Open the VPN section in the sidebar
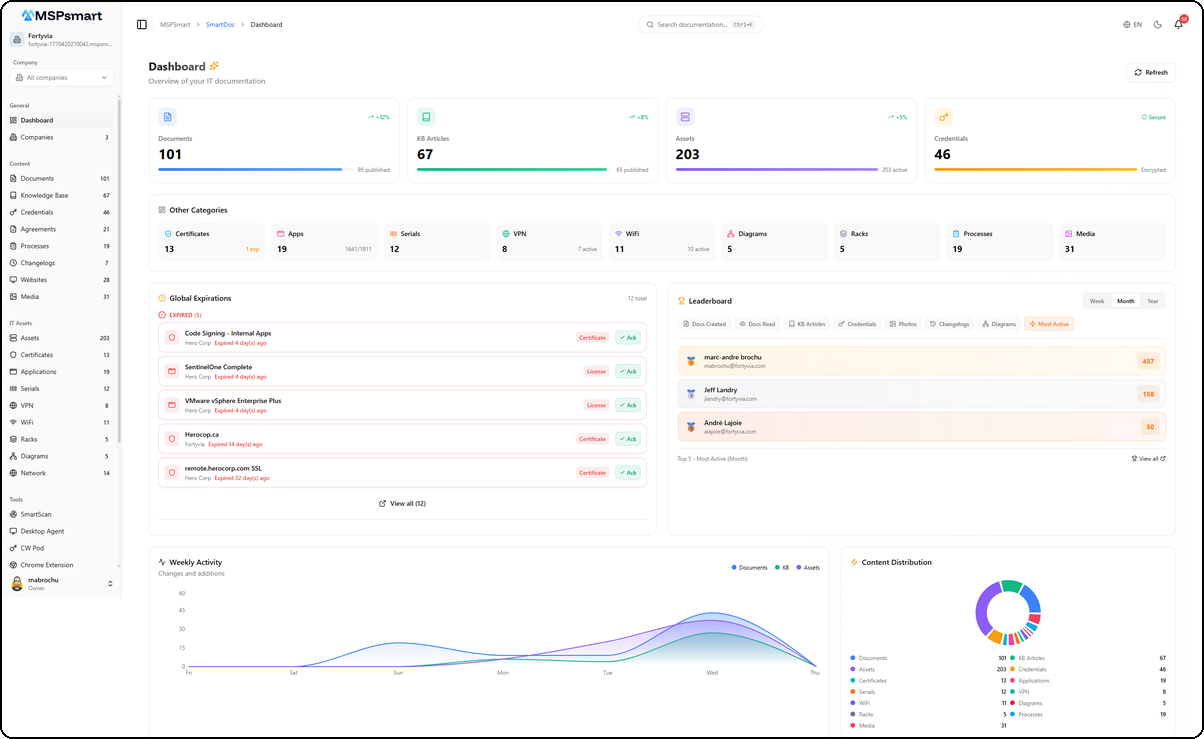 tap(31, 405)
